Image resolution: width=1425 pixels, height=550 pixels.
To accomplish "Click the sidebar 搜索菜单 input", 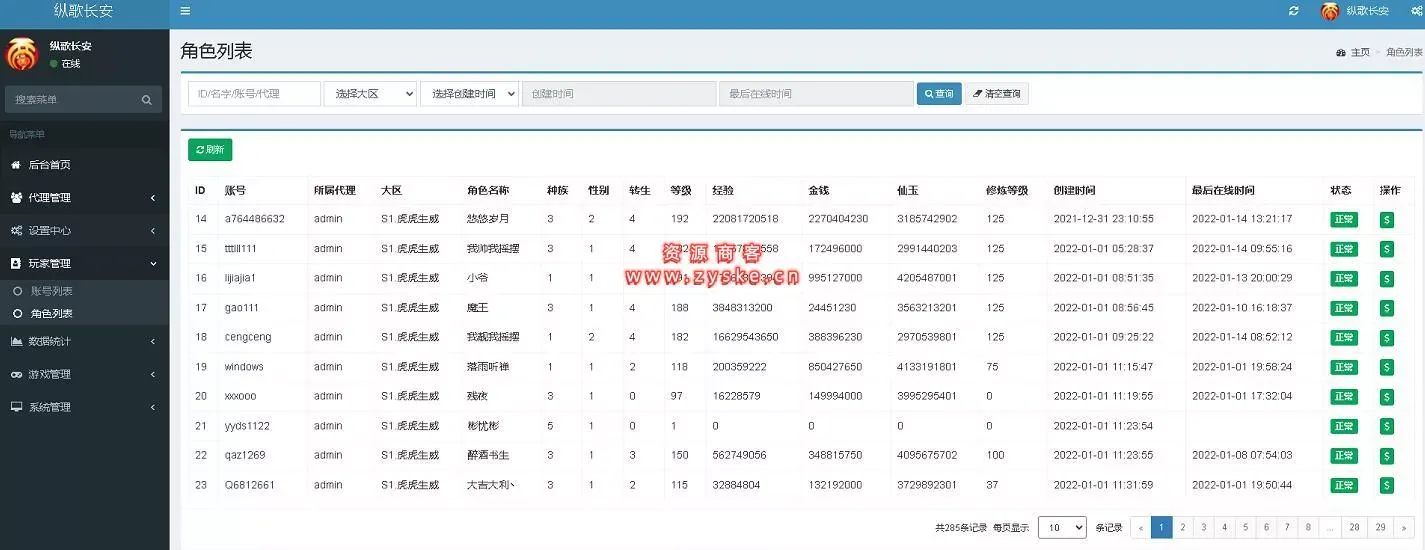I will pos(70,100).
